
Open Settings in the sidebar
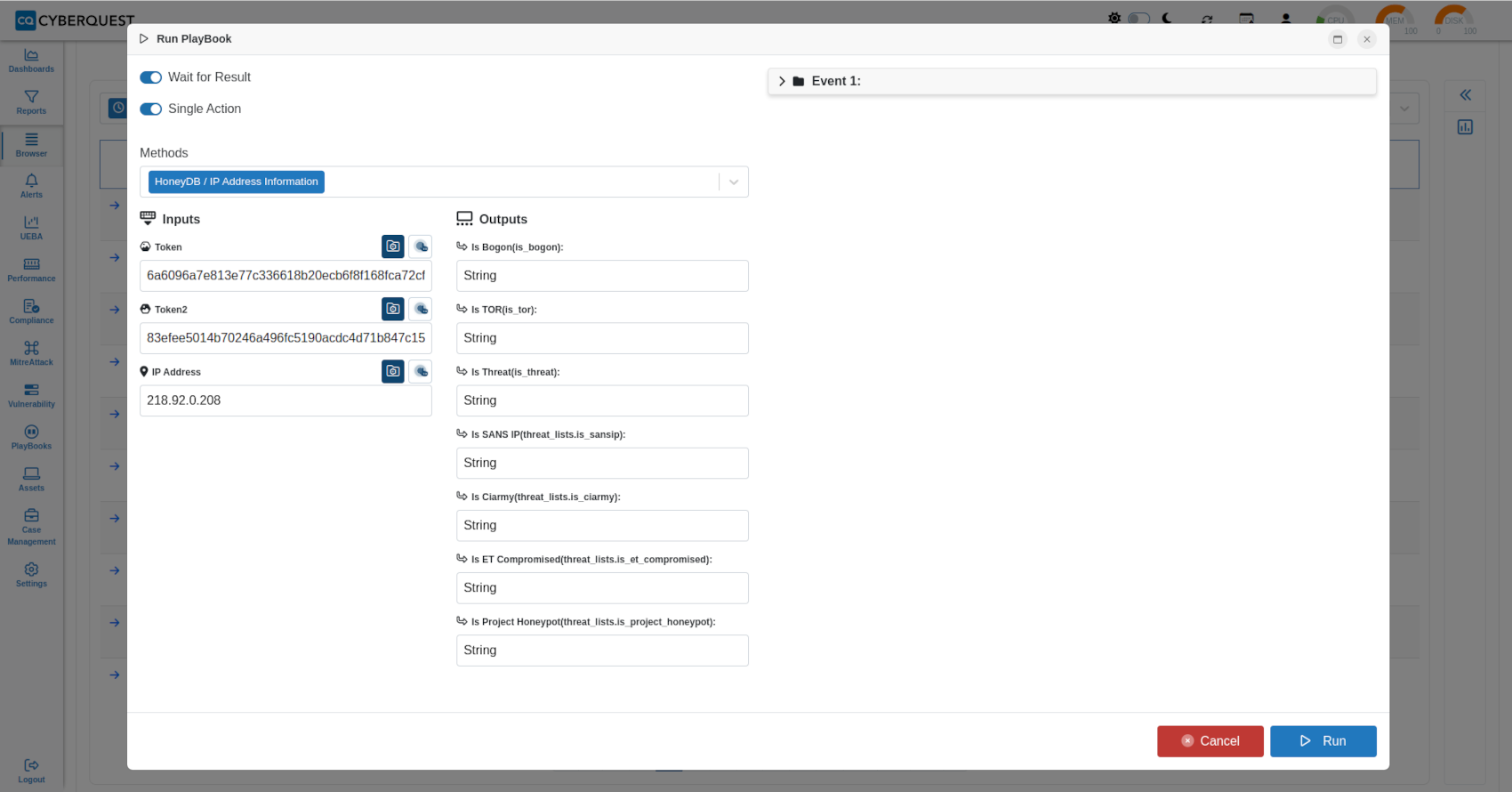click(x=31, y=575)
